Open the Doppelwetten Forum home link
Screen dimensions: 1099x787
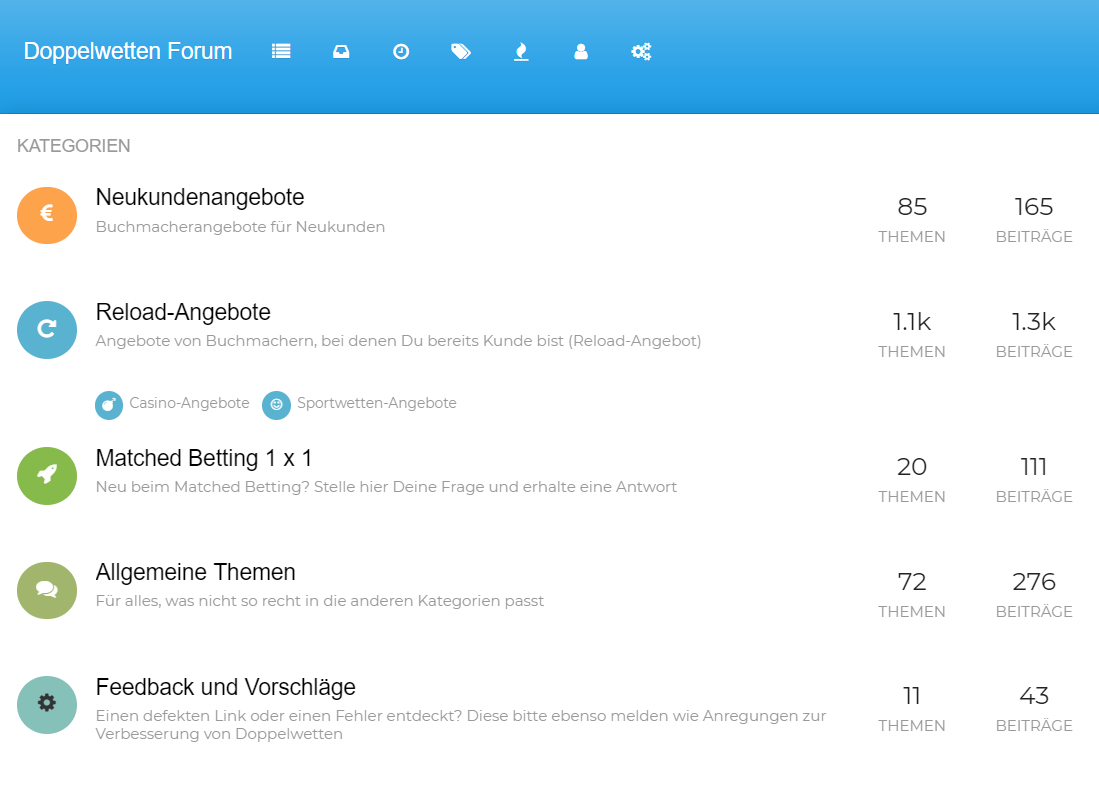click(x=128, y=51)
